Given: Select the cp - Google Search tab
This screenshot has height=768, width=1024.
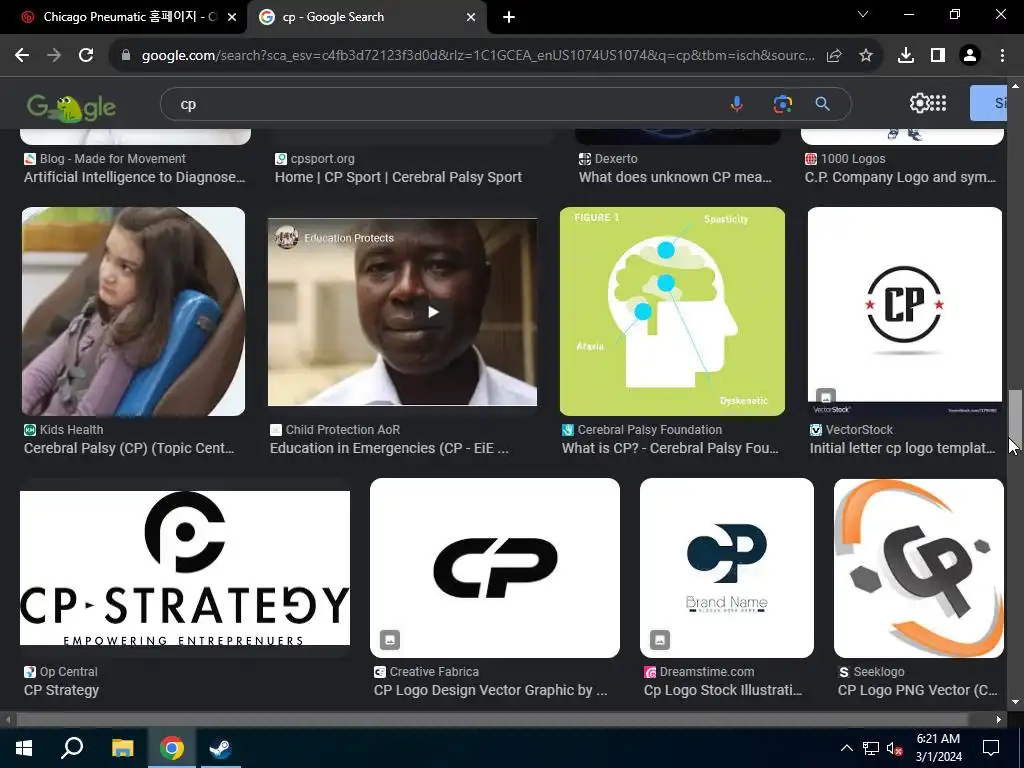Looking at the screenshot, I should coord(366,17).
